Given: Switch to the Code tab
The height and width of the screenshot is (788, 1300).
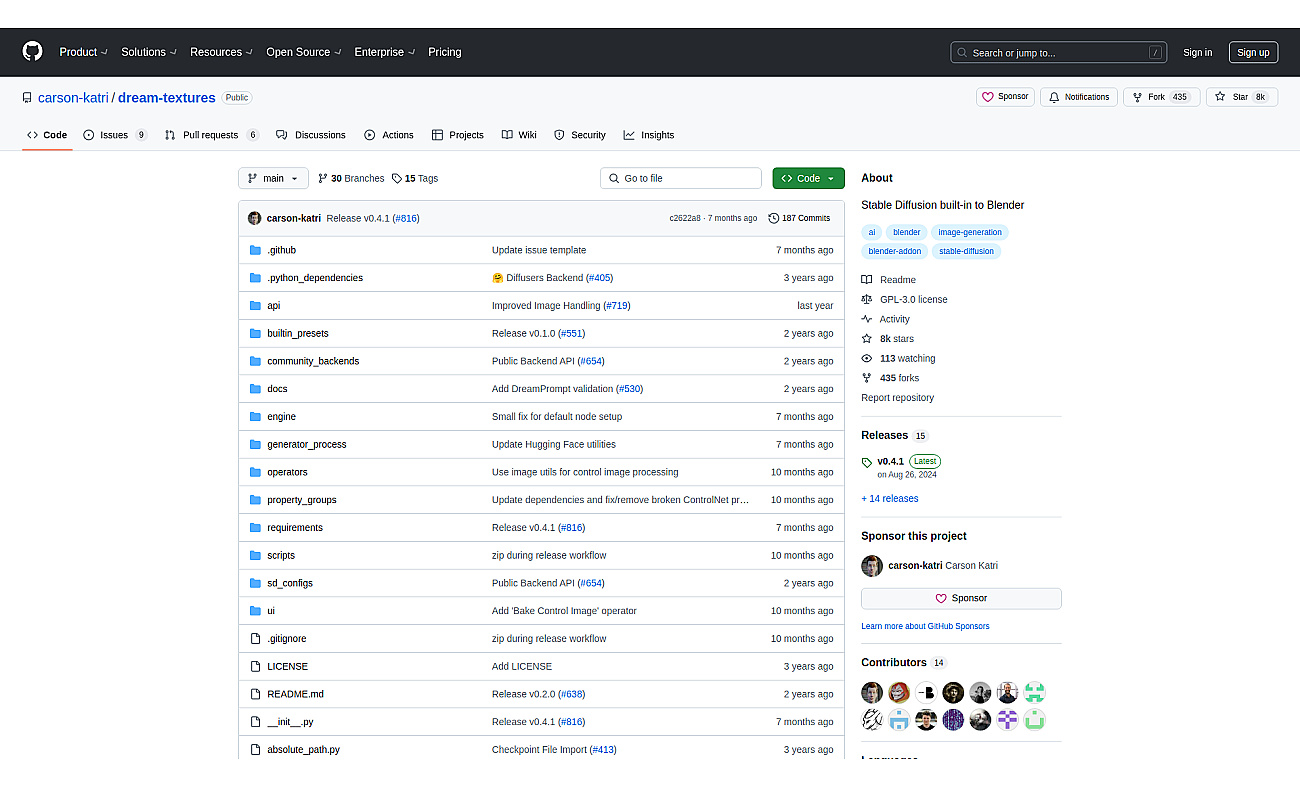Looking at the screenshot, I should [x=47, y=135].
